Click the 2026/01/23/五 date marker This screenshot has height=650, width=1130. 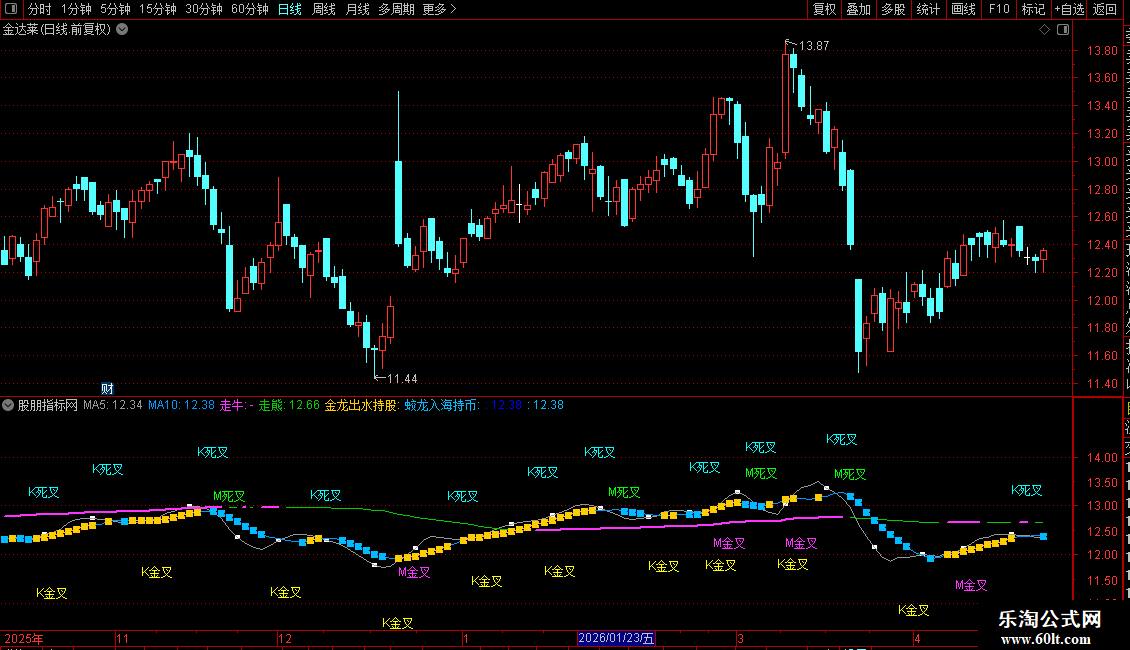pos(616,638)
